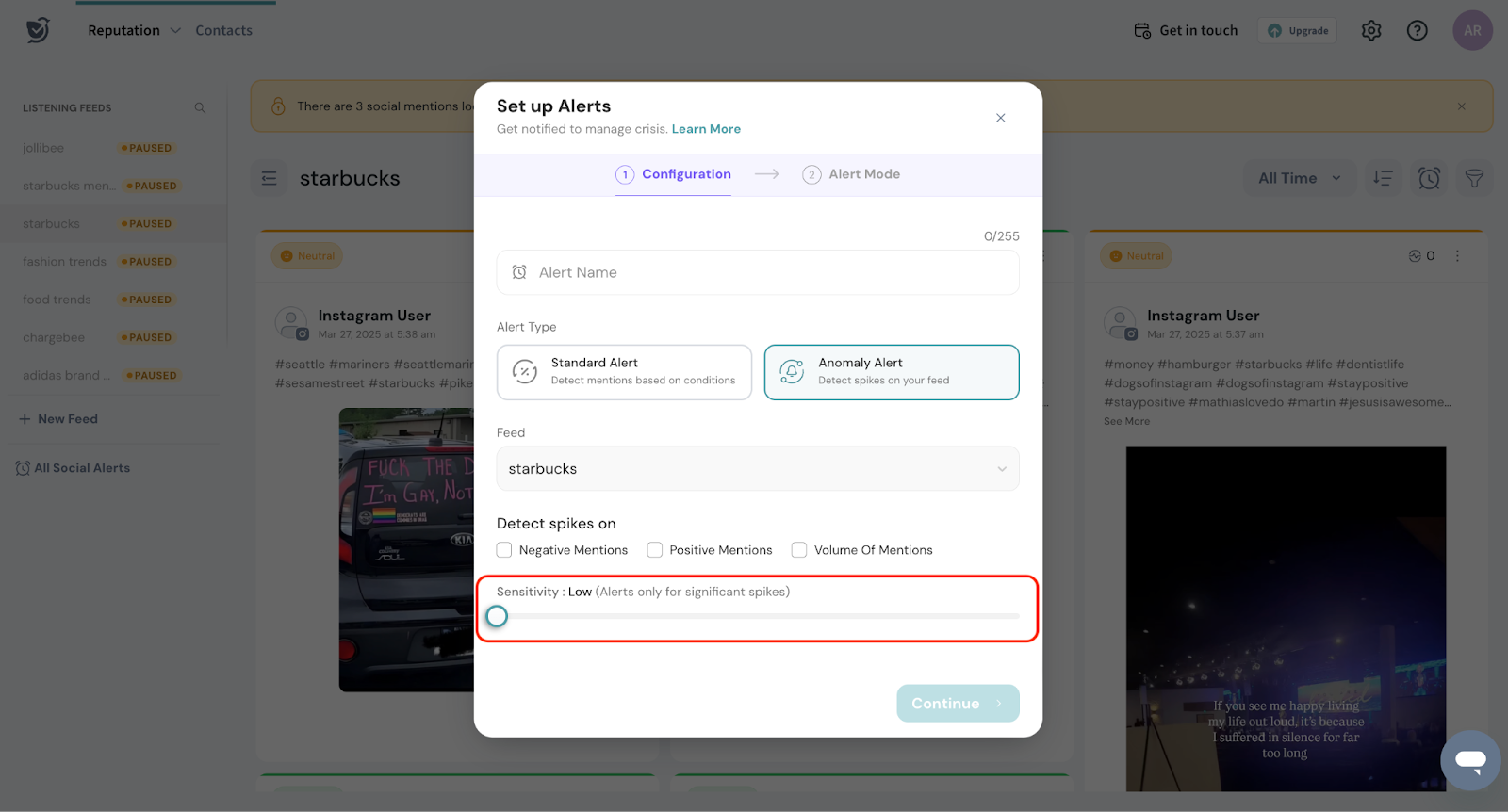The image size is (1508, 812).
Task: Click the AR profile avatar
Action: point(1472,31)
